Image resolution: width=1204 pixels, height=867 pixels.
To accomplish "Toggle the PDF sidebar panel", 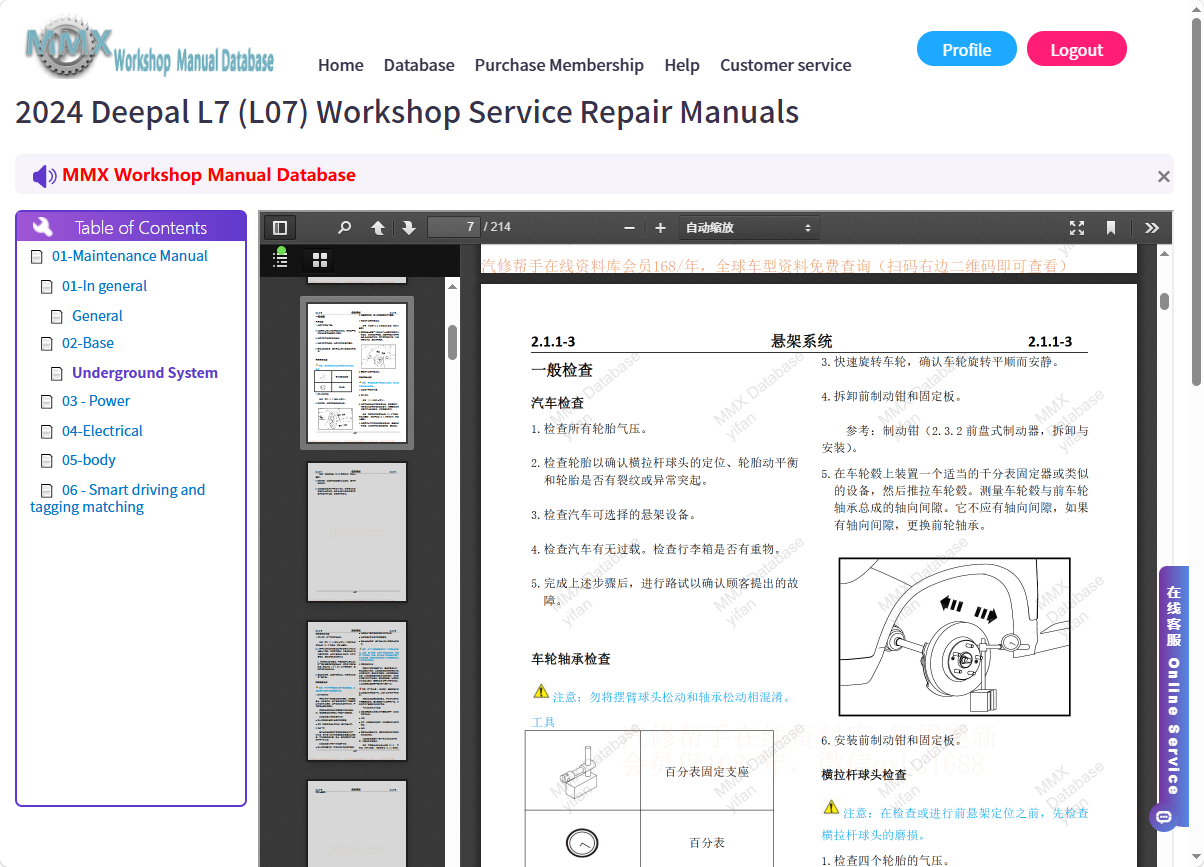I will [x=280, y=228].
